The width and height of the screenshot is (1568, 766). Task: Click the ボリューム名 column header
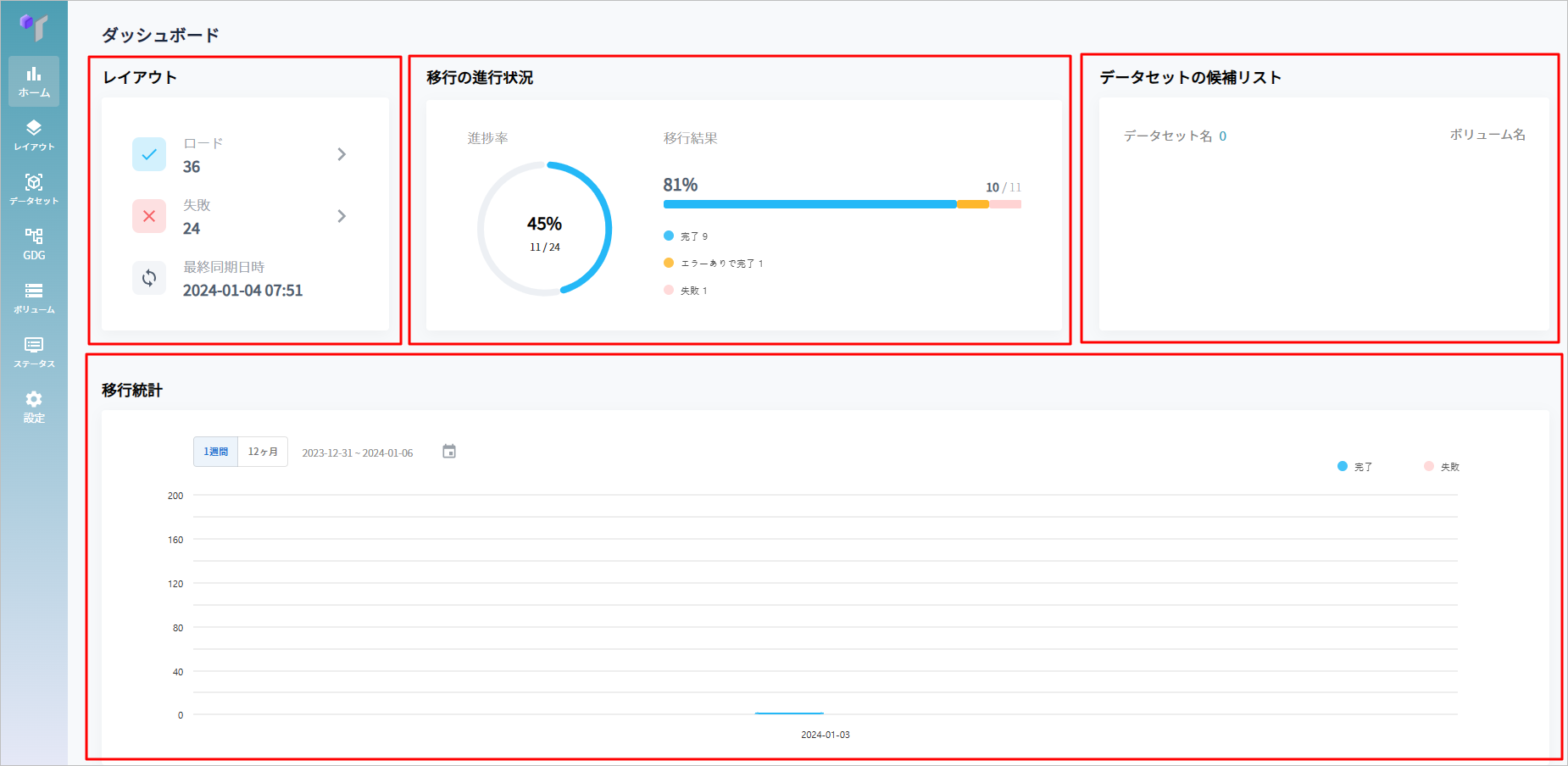click(1487, 135)
